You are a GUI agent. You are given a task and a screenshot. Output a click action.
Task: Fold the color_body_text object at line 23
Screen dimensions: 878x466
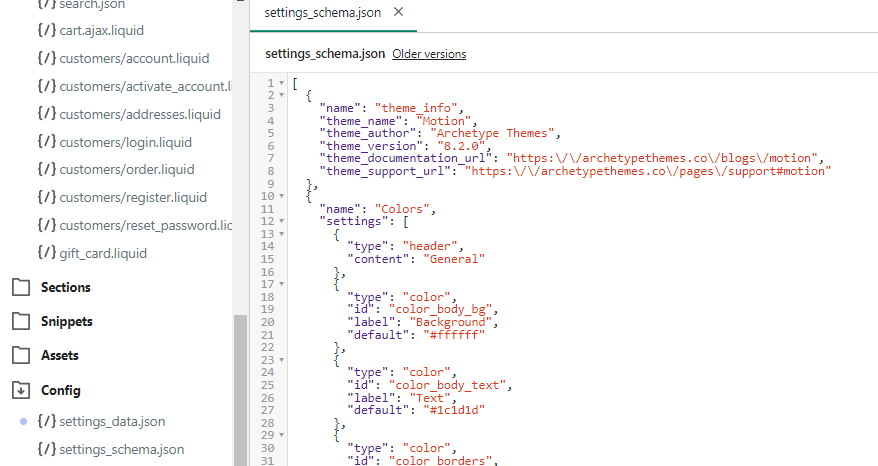(282, 360)
